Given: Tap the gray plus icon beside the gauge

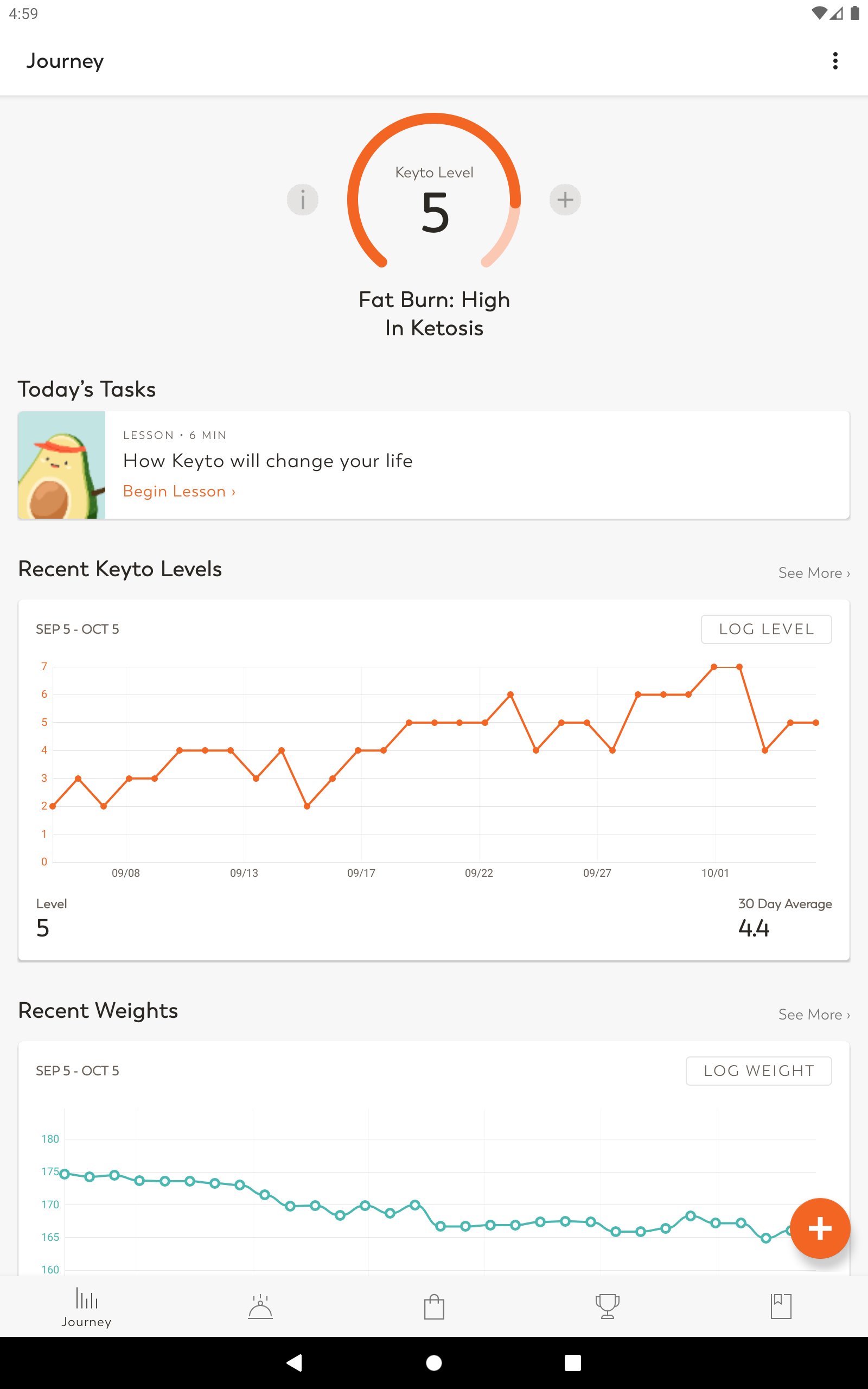Looking at the screenshot, I should (x=565, y=200).
